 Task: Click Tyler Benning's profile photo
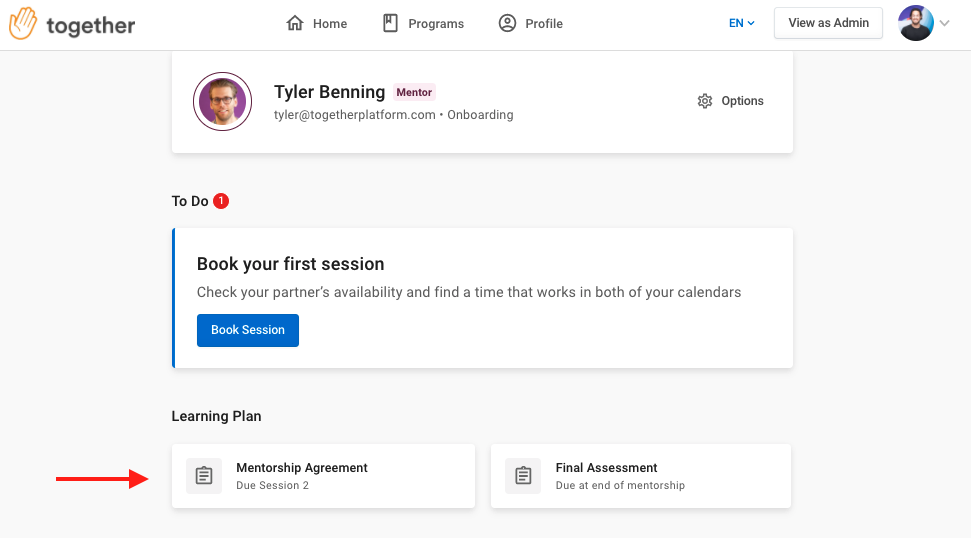(x=222, y=102)
